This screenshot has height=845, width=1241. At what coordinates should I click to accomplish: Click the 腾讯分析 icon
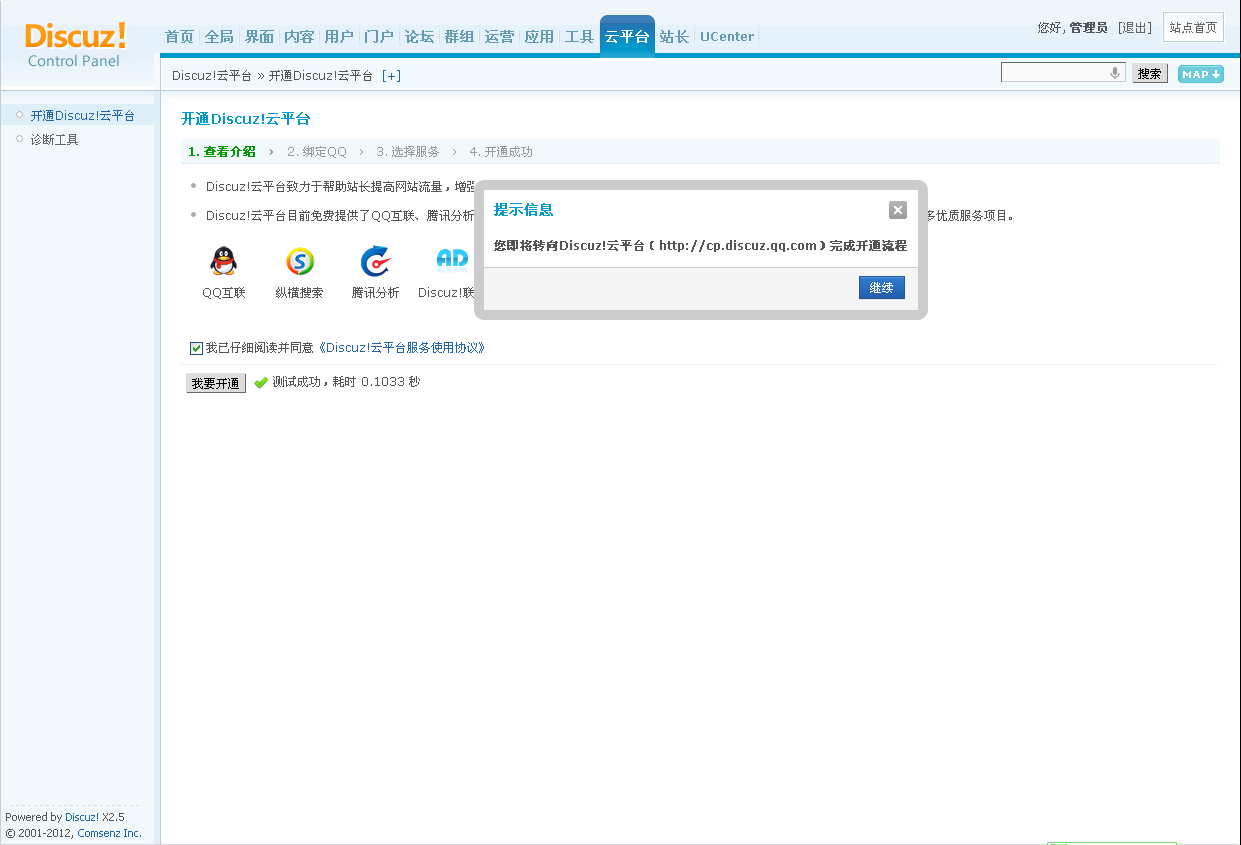point(375,261)
